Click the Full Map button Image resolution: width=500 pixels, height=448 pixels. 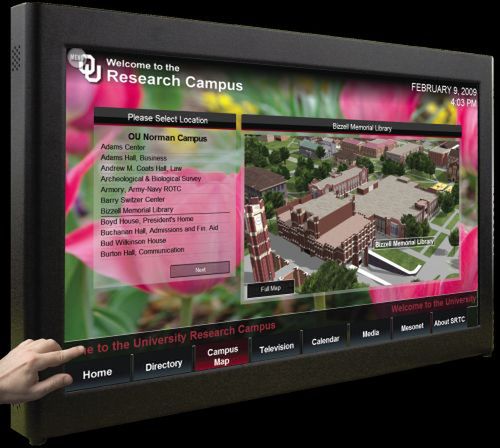(271, 289)
